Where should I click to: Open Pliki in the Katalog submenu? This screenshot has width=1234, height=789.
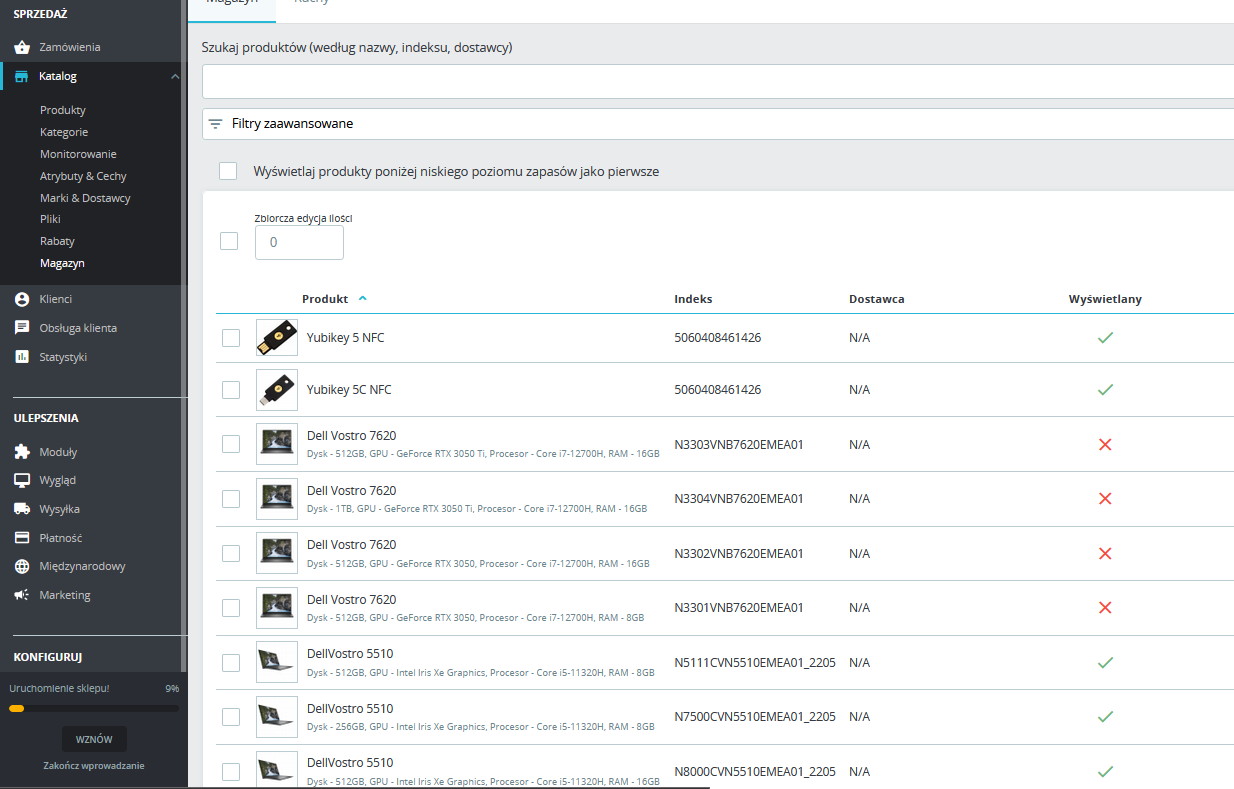click(x=50, y=219)
